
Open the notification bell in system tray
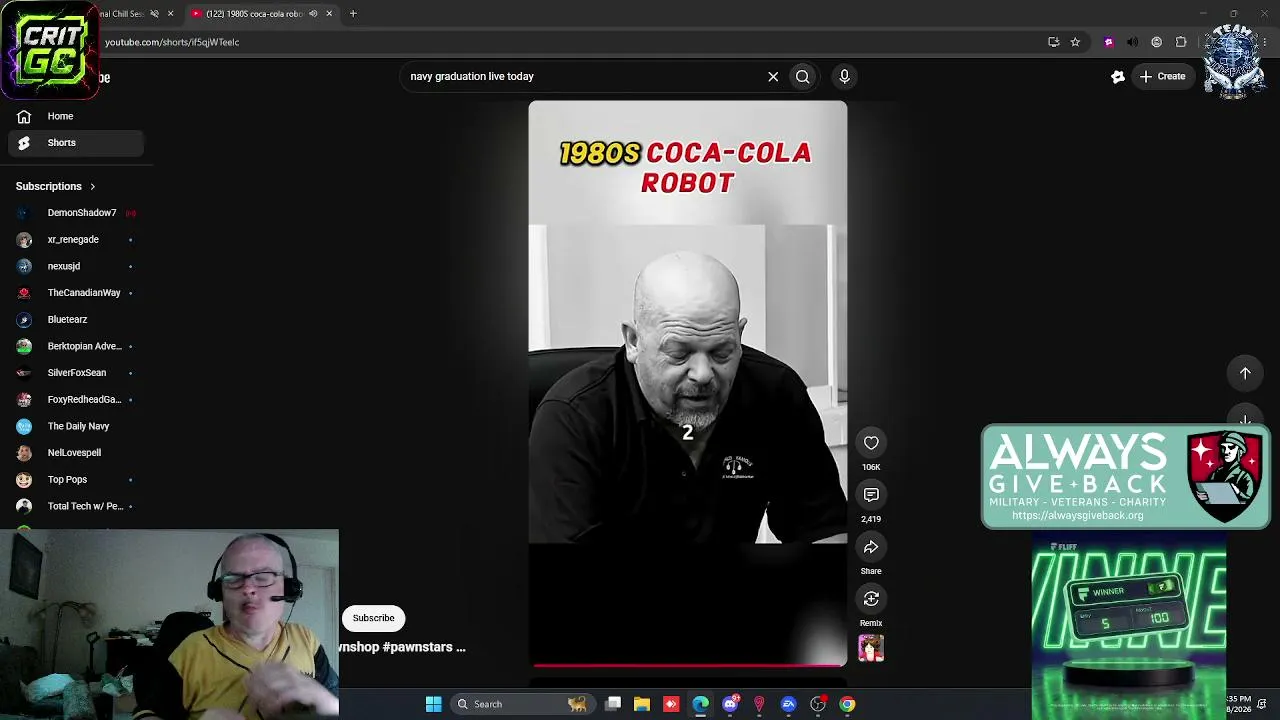pos(1262,704)
